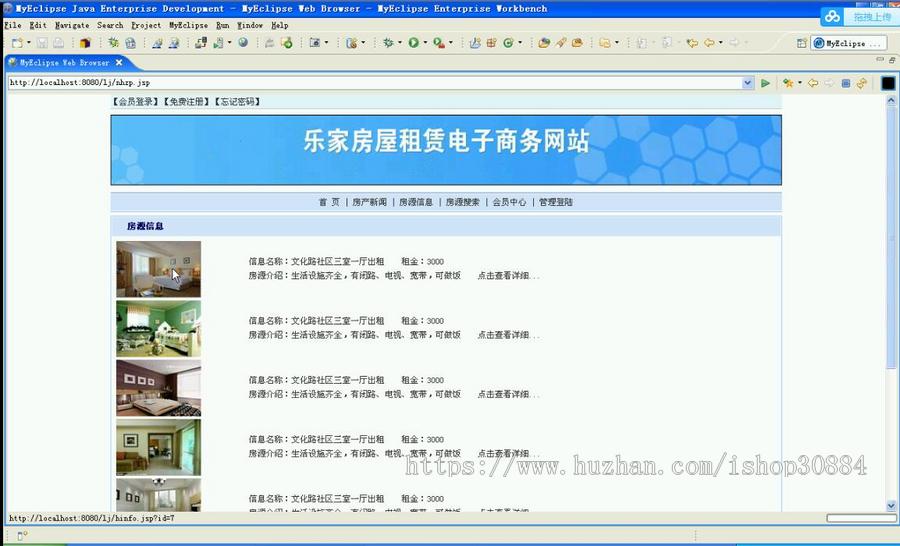Open the Navigate menu
The height and width of the screenshot is (546, 900).
click(x=72, y=25)
